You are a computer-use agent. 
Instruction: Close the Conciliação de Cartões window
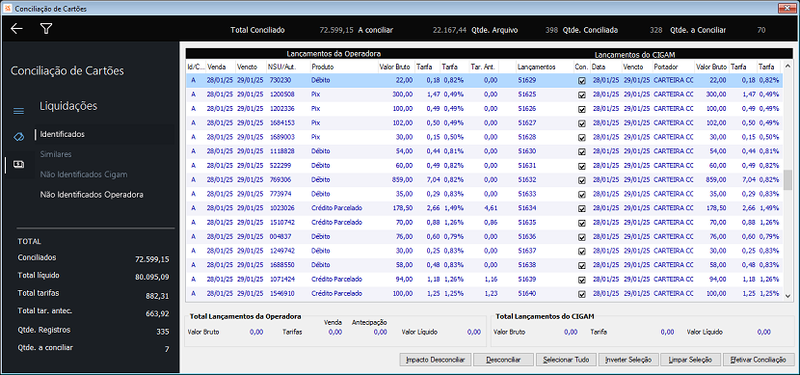(x=787, y=9)
